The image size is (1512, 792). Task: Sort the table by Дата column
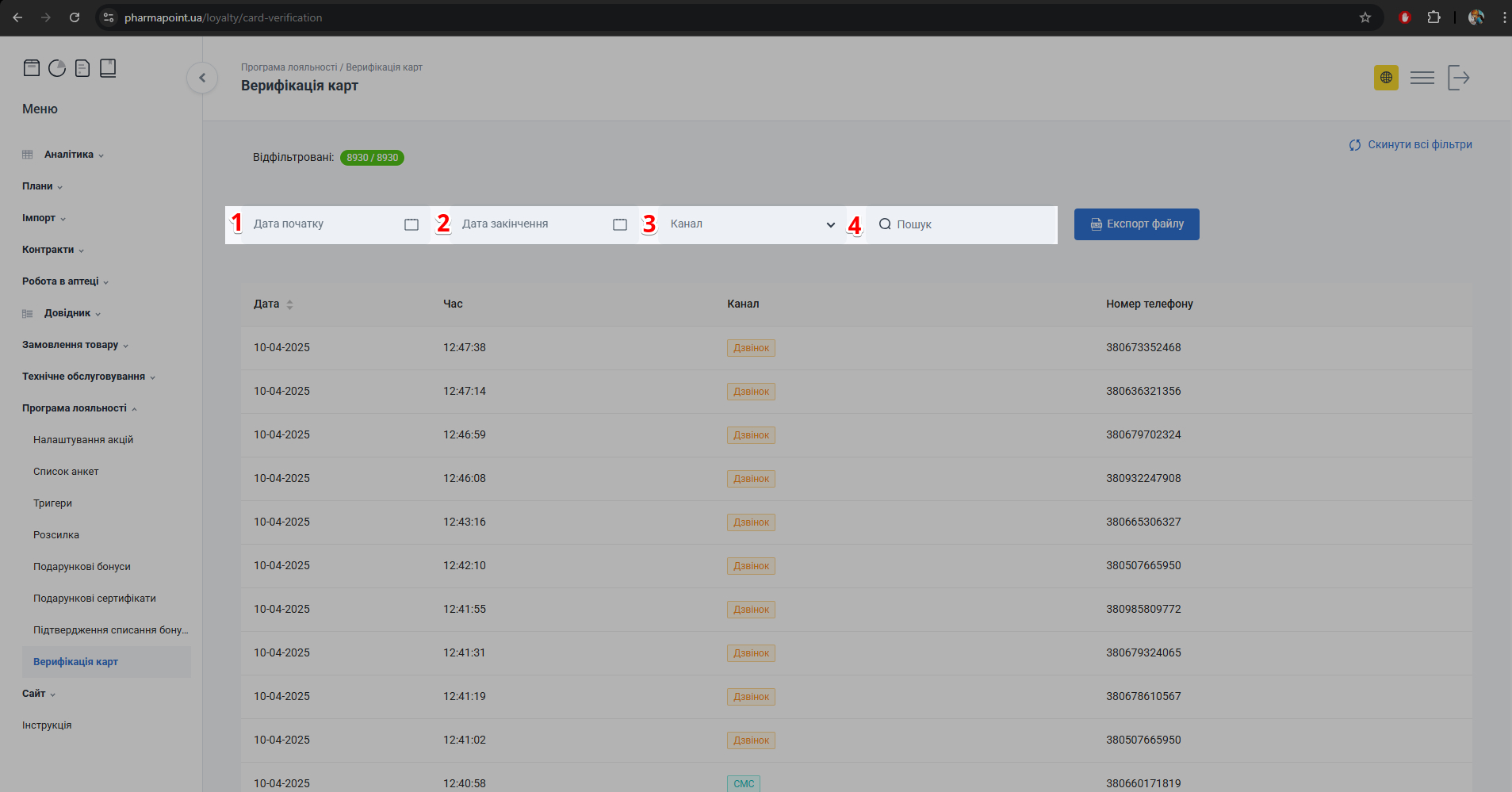tap(289, 304)
